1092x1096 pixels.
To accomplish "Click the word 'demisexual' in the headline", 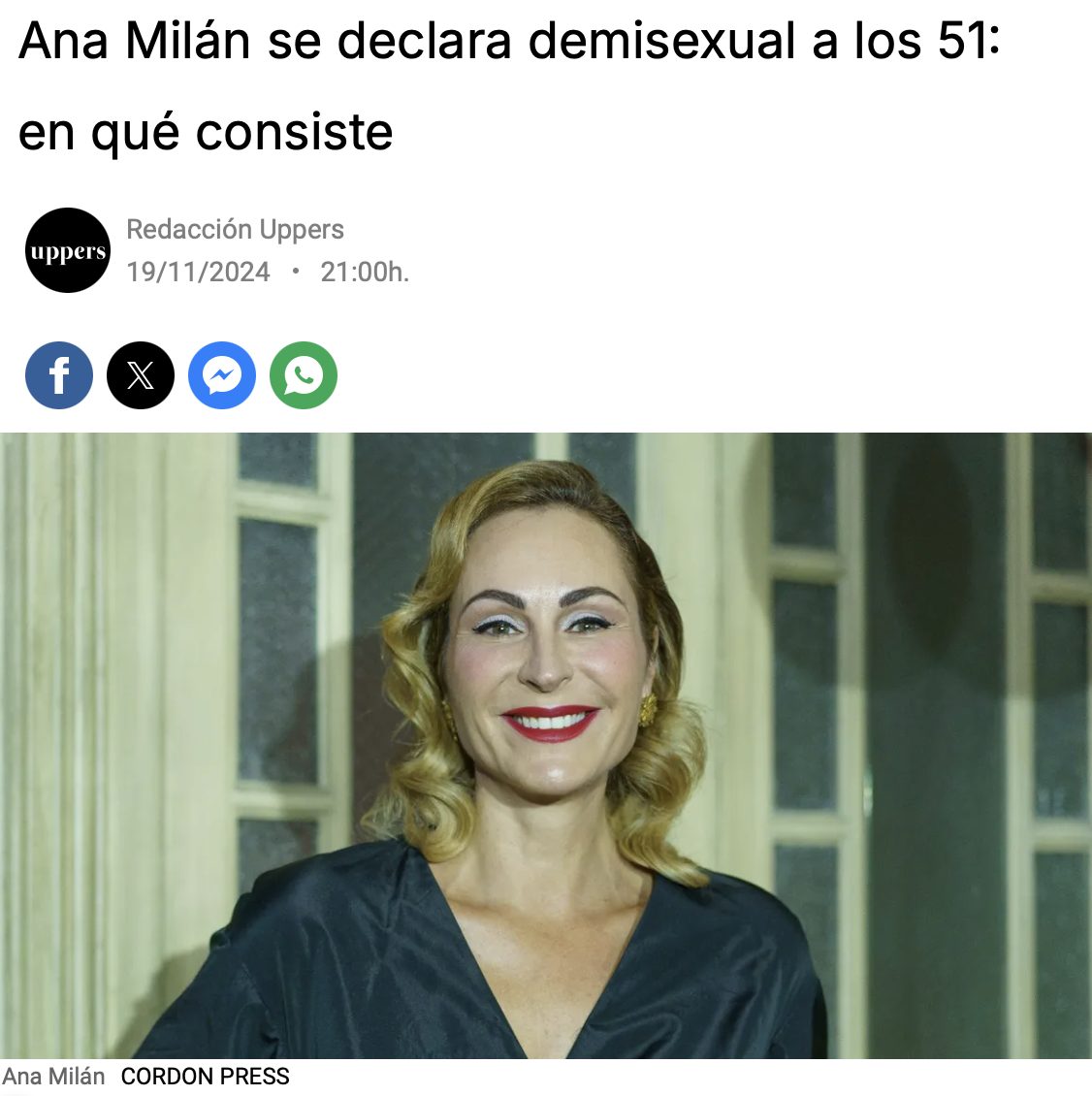I will pyautogui.click(x=662, y=42).
